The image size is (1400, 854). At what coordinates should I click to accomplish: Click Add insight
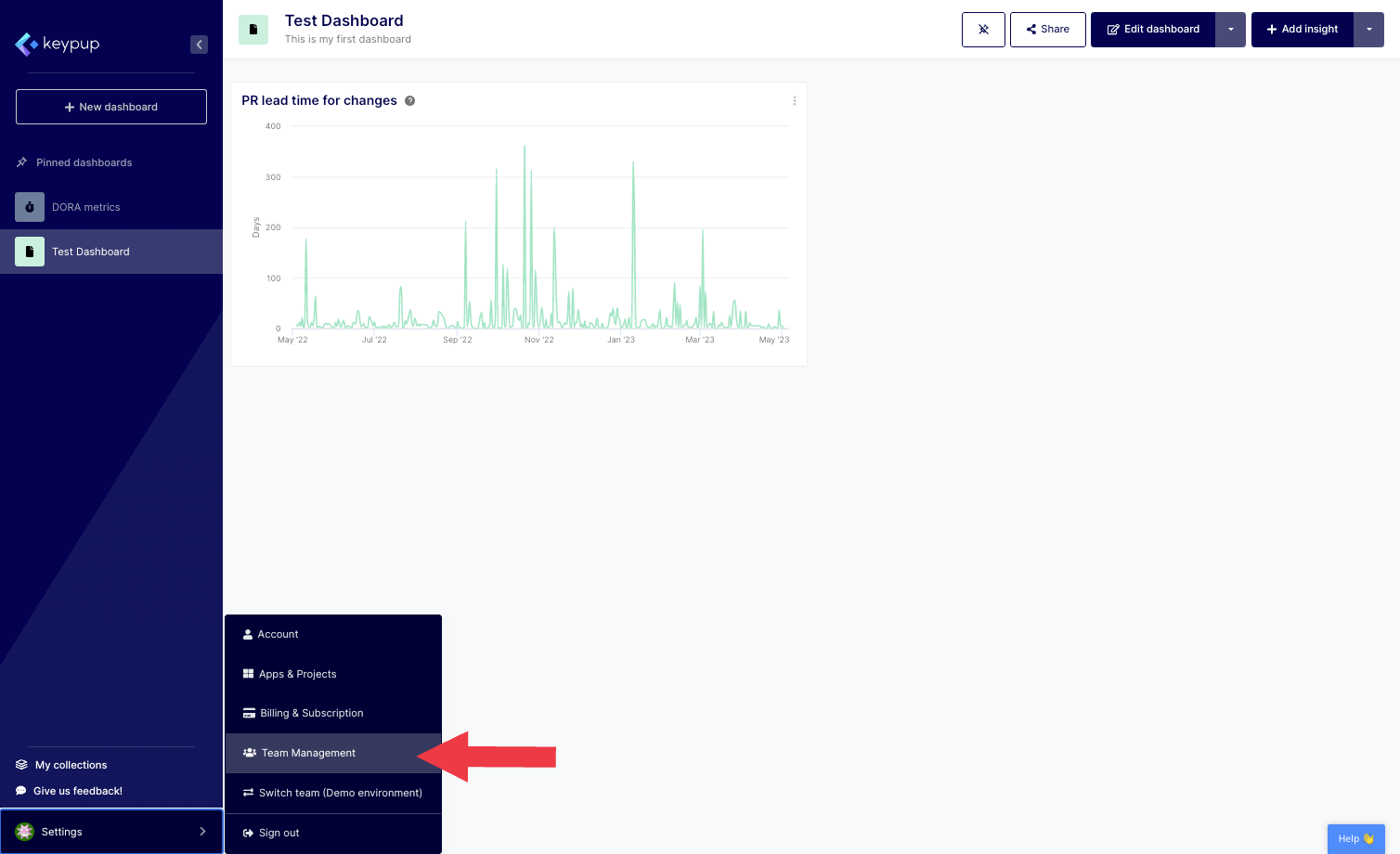[x=1302, y=30]
